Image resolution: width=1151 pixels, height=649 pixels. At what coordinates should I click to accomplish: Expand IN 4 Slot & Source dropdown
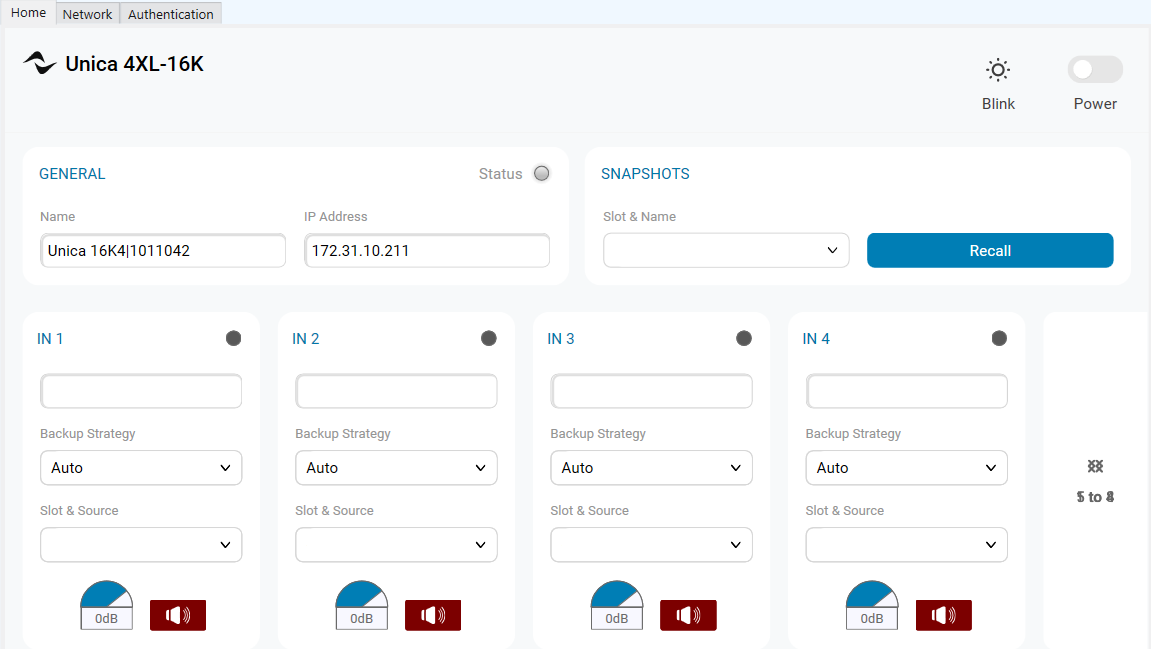point(907,545)
